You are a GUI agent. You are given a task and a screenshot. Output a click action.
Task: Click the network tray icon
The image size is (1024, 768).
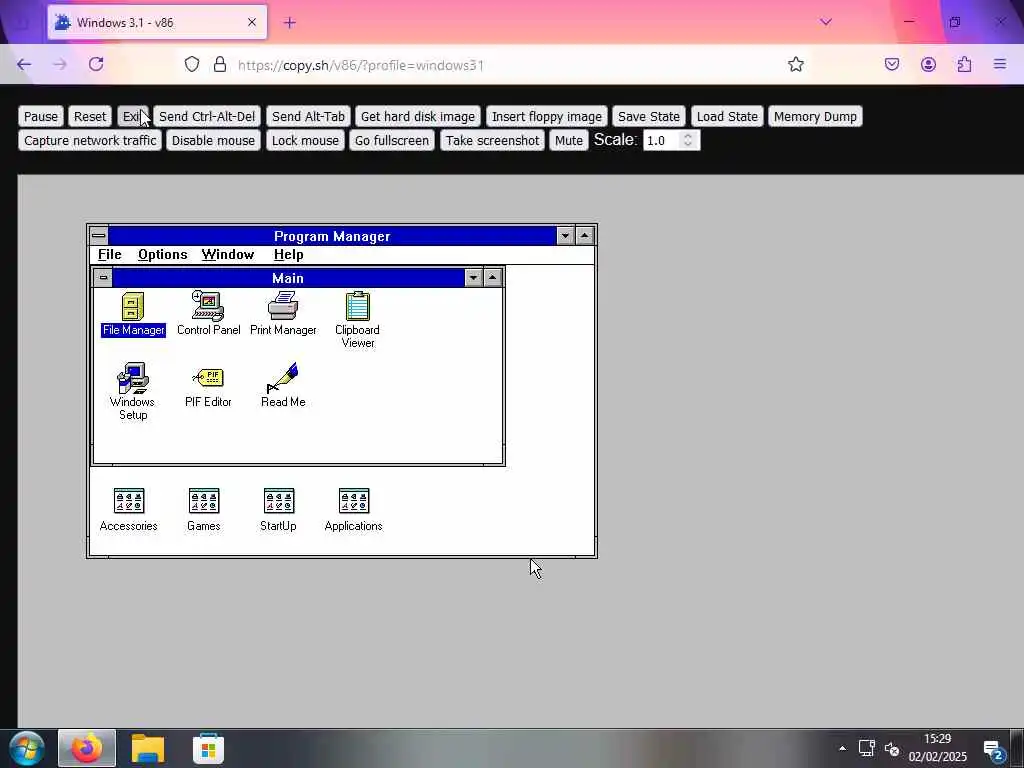click(x=867, y=748)
